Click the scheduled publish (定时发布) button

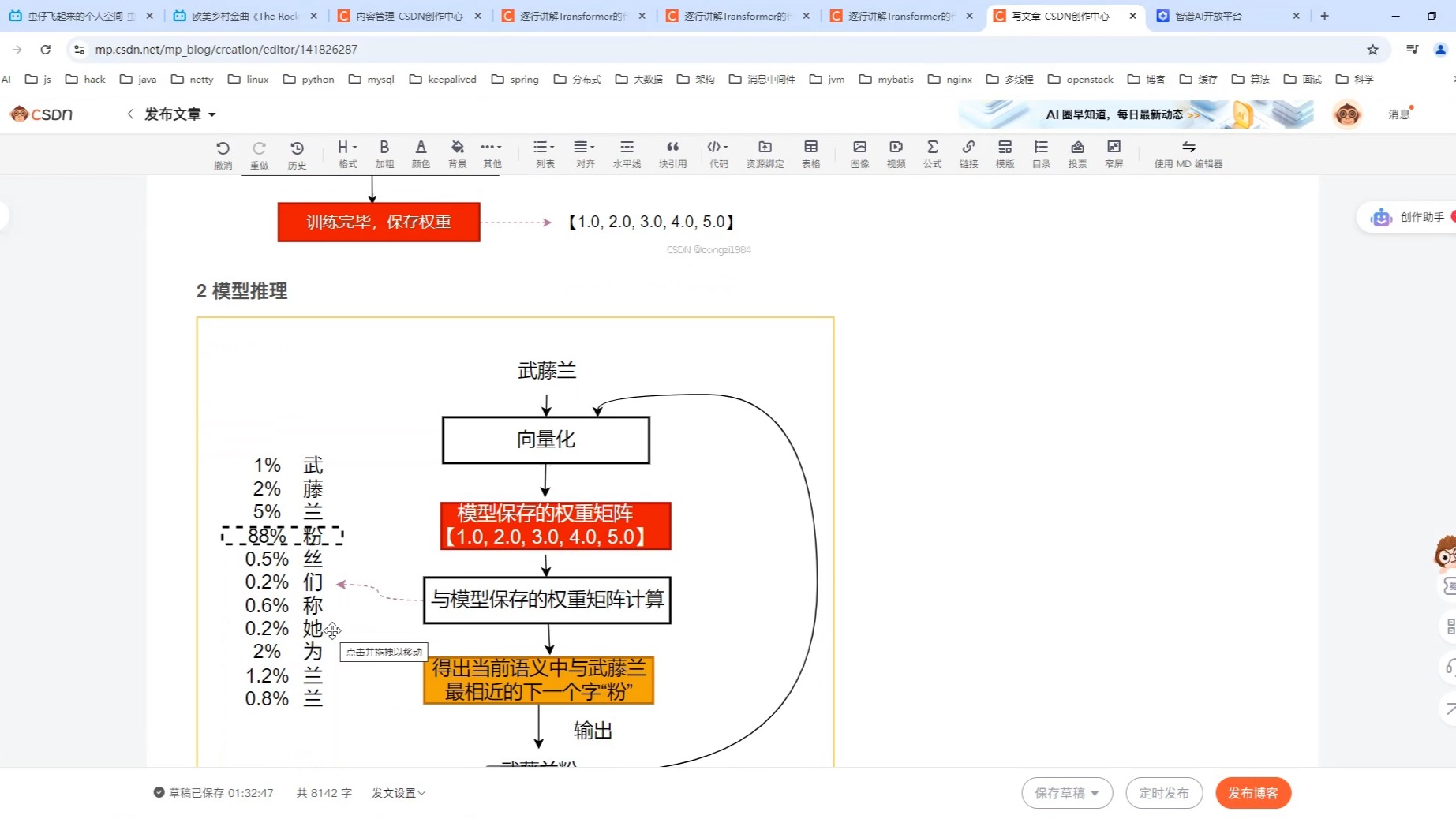[1164, 793]
